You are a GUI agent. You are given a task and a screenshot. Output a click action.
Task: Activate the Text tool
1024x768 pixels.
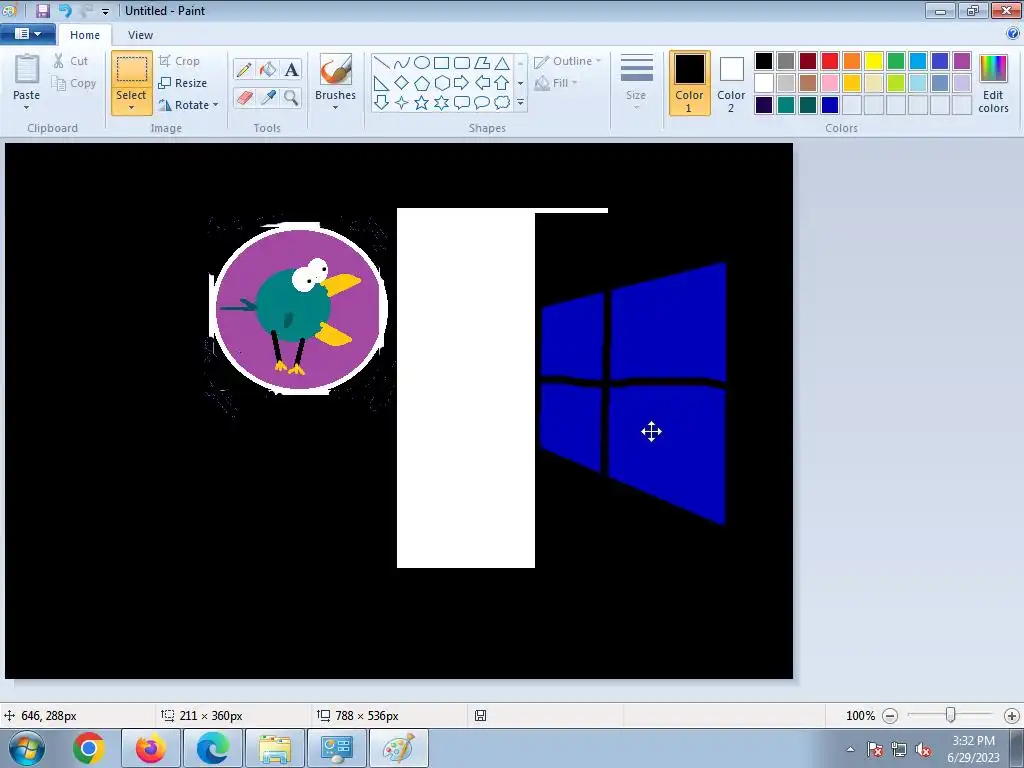point(291,69)
